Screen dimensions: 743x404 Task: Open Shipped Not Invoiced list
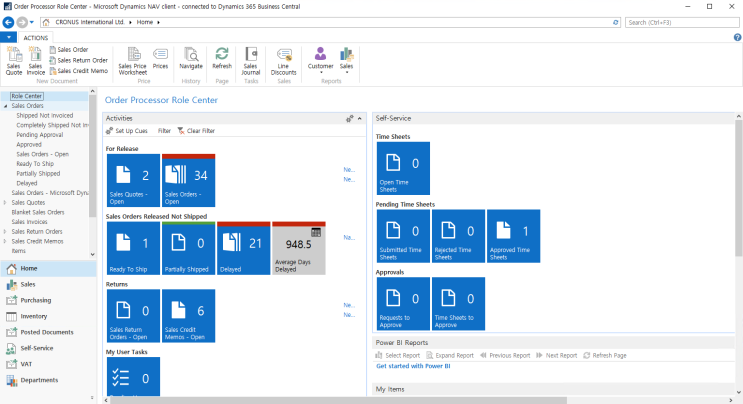tap(45, 116)
